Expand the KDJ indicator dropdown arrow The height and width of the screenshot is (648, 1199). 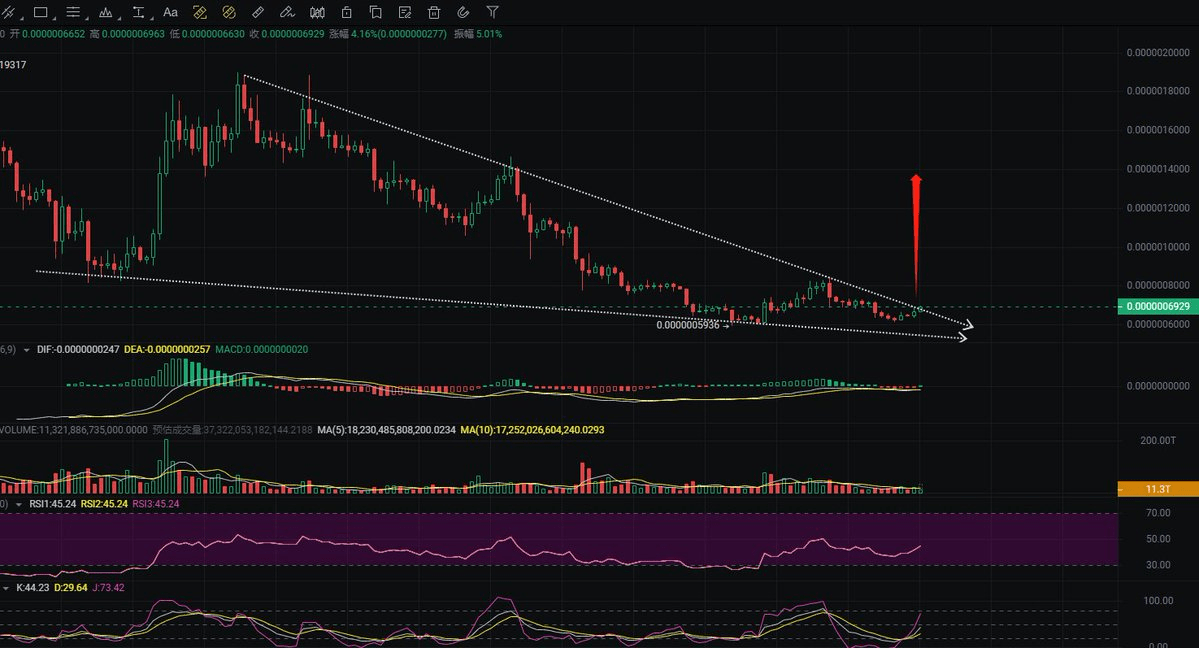pyautogui.click(x=6, y=588)
